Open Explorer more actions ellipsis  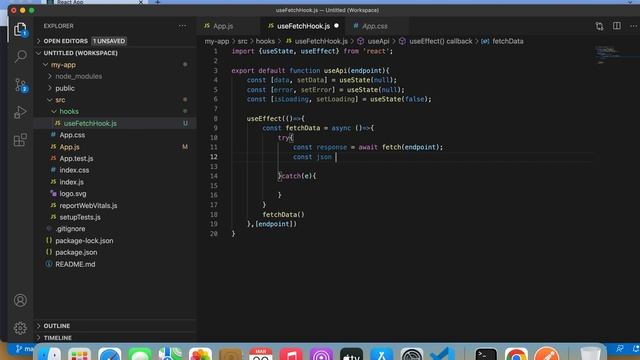point(182,26)
